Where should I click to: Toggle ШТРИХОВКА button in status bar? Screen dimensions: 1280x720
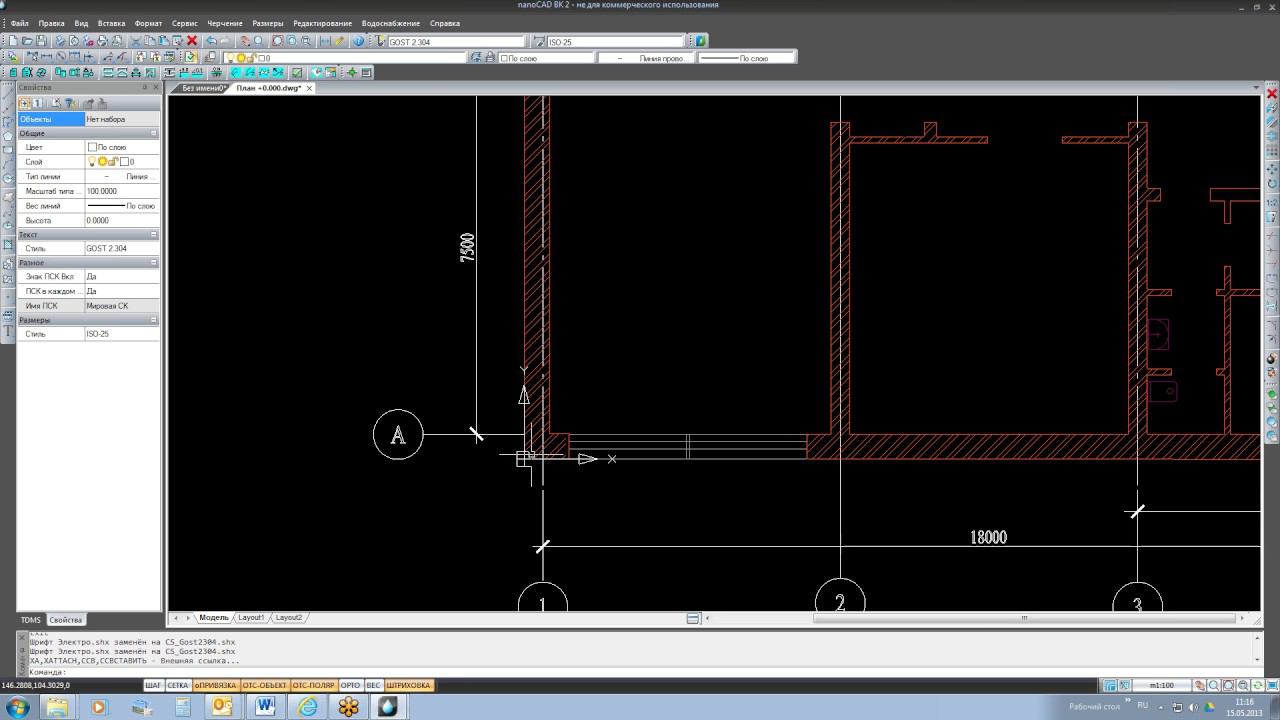[408, 685]
